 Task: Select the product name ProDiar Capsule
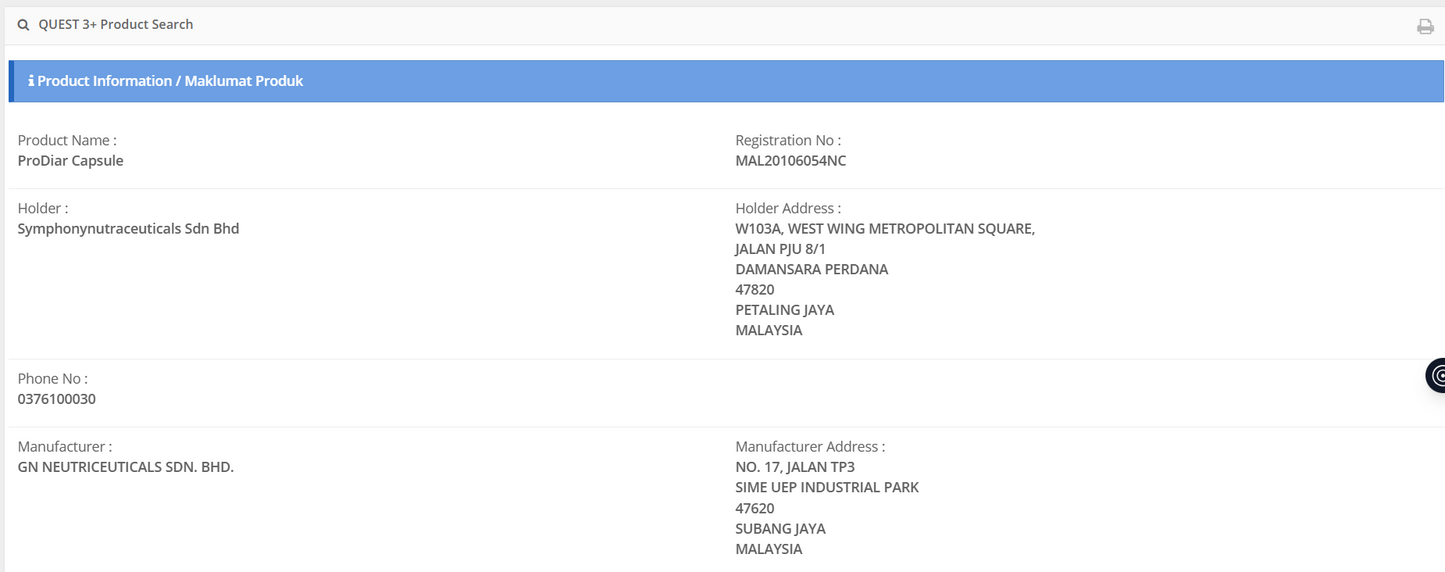(71, 161)
